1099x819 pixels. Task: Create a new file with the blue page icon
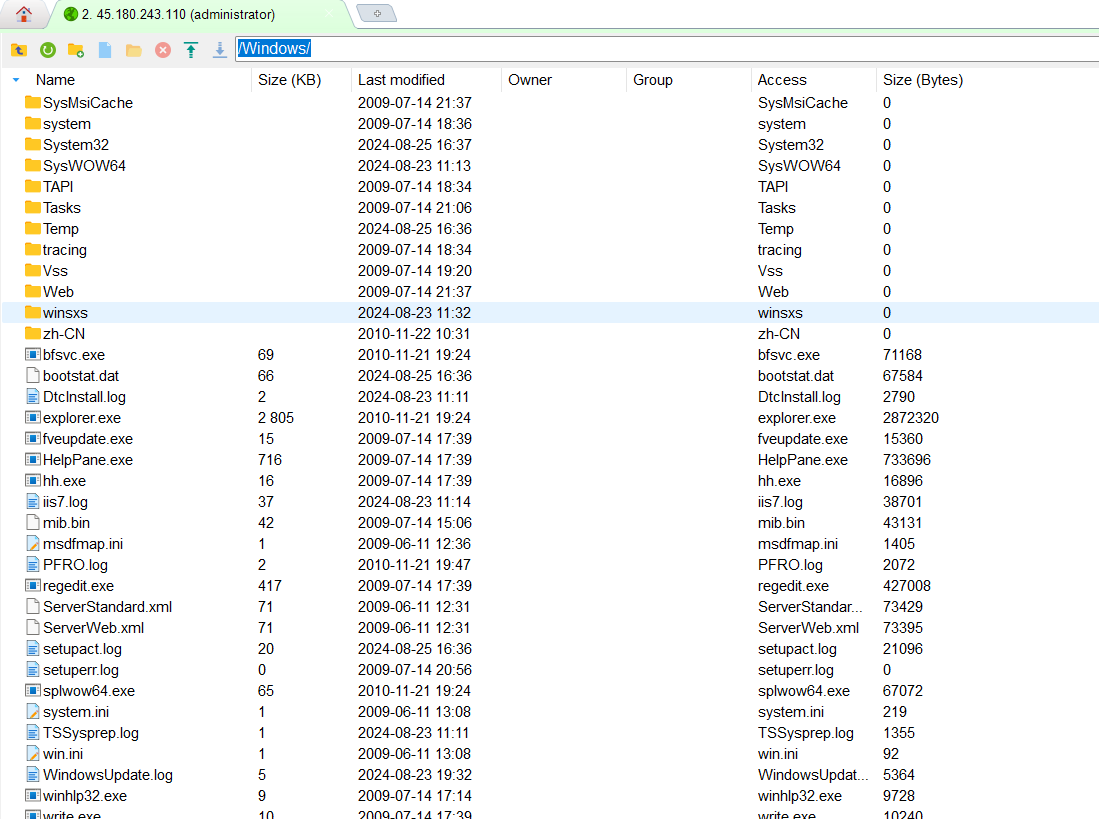click(x=105, y=50)
